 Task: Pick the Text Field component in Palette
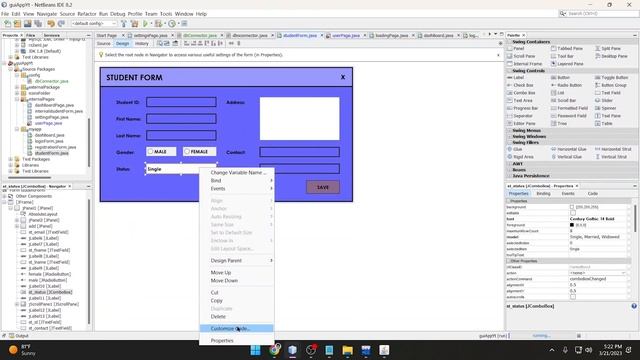click(x=608, y=93)
